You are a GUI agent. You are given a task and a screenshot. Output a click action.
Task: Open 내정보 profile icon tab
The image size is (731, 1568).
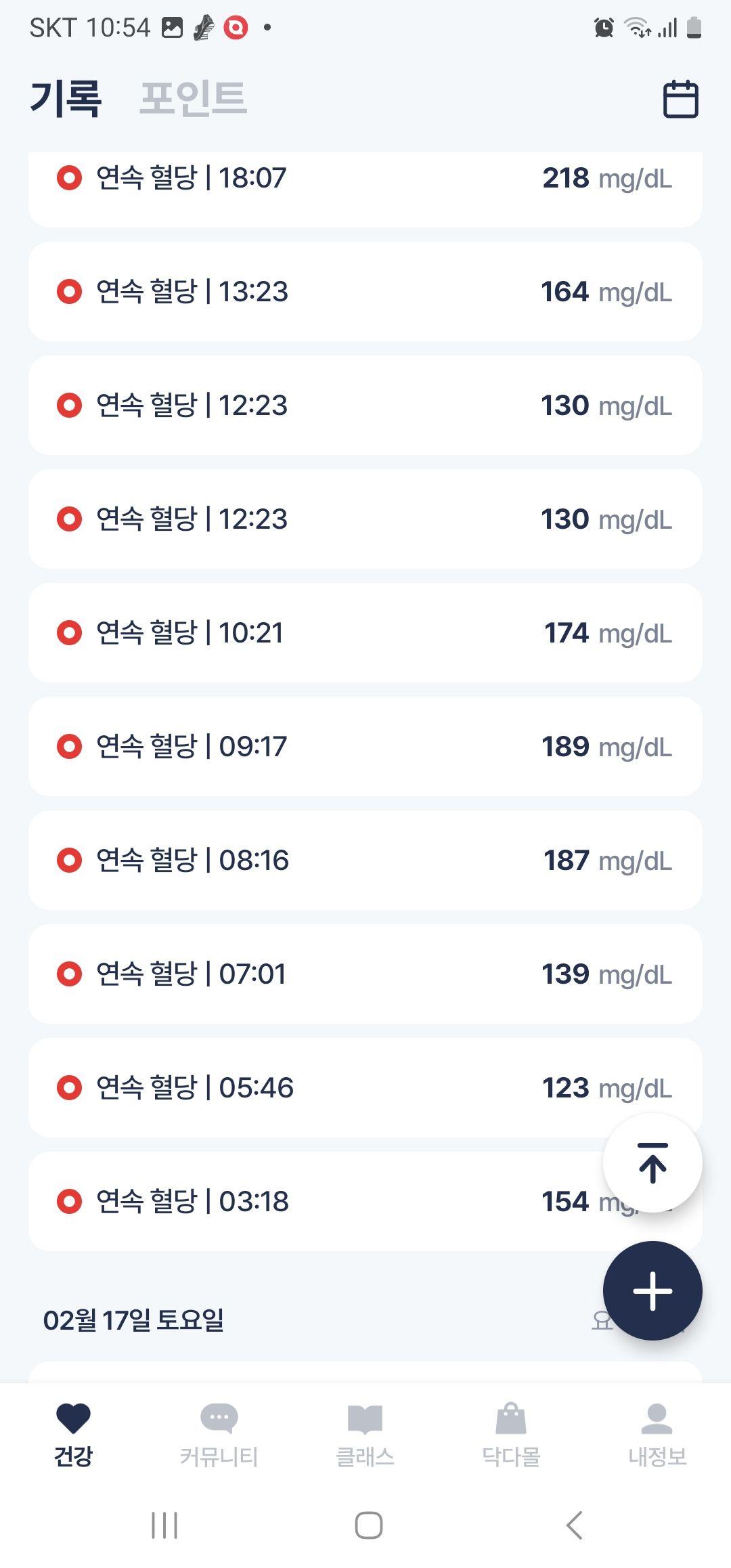click(x=657, y=1435)
